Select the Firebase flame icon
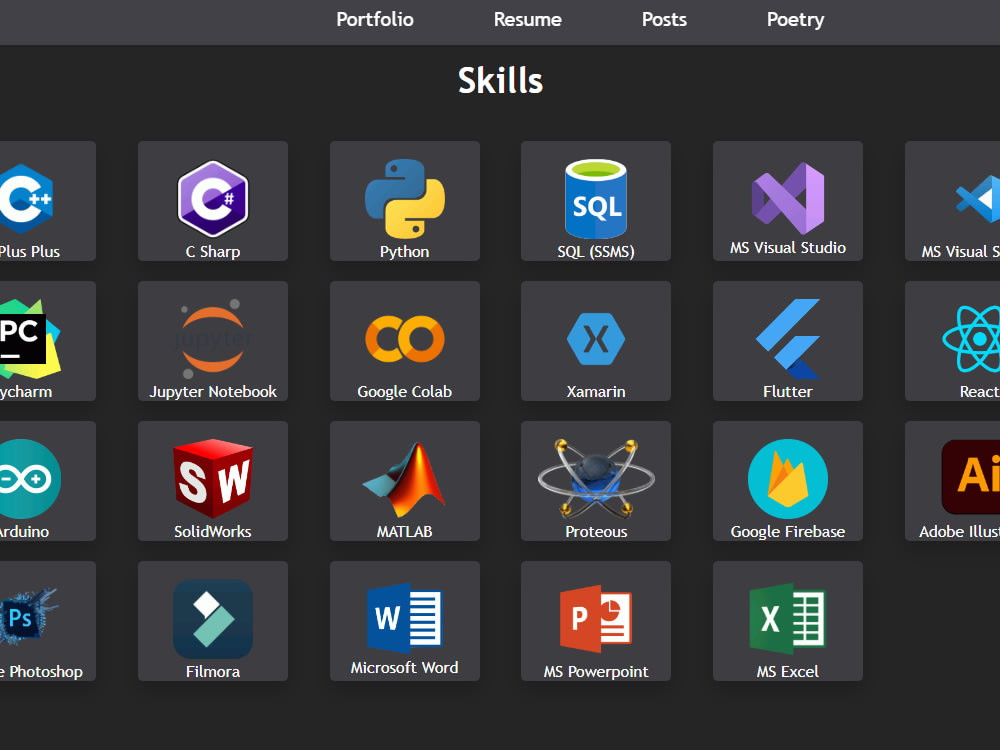 pos(788,478)
